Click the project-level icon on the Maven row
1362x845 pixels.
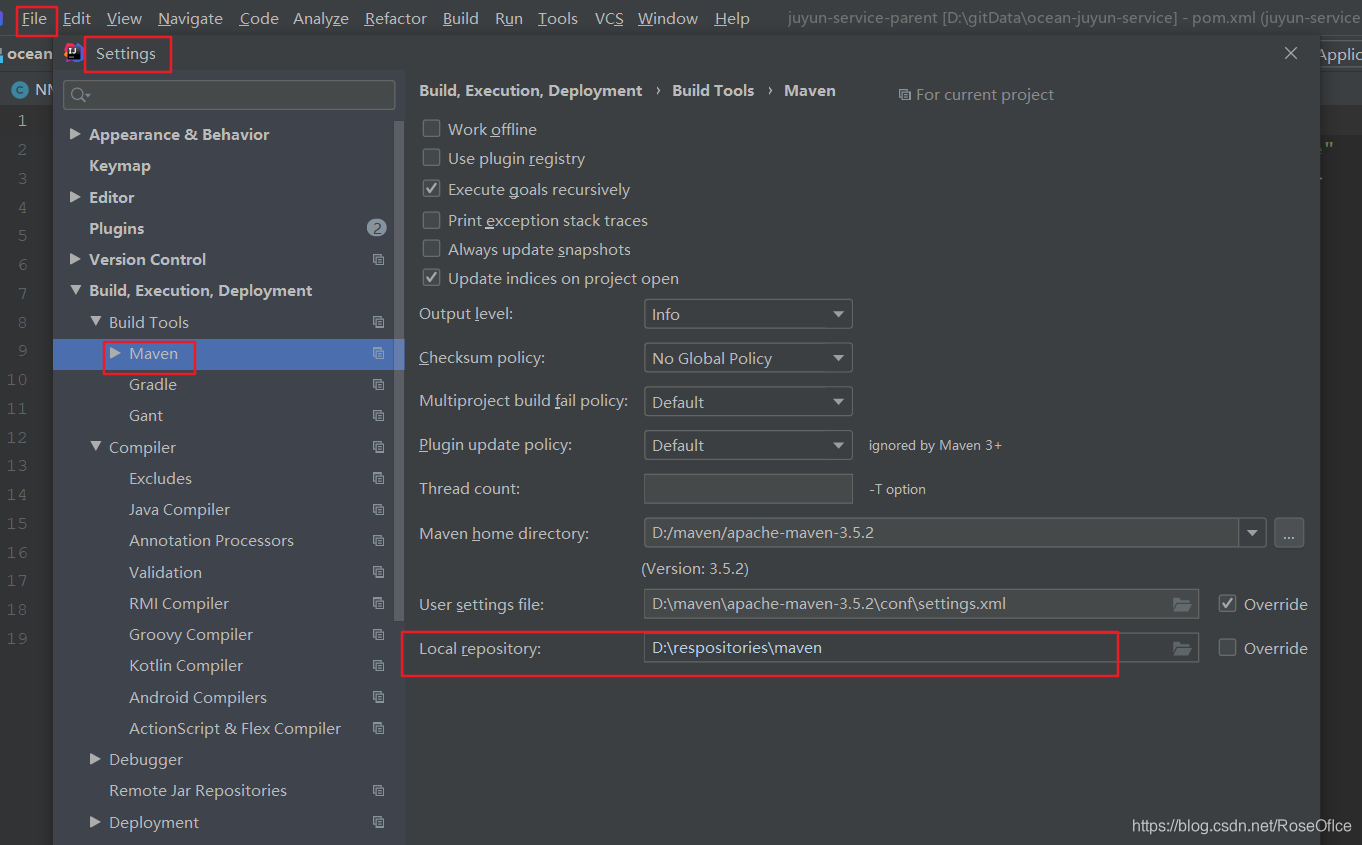click(378, 353)
